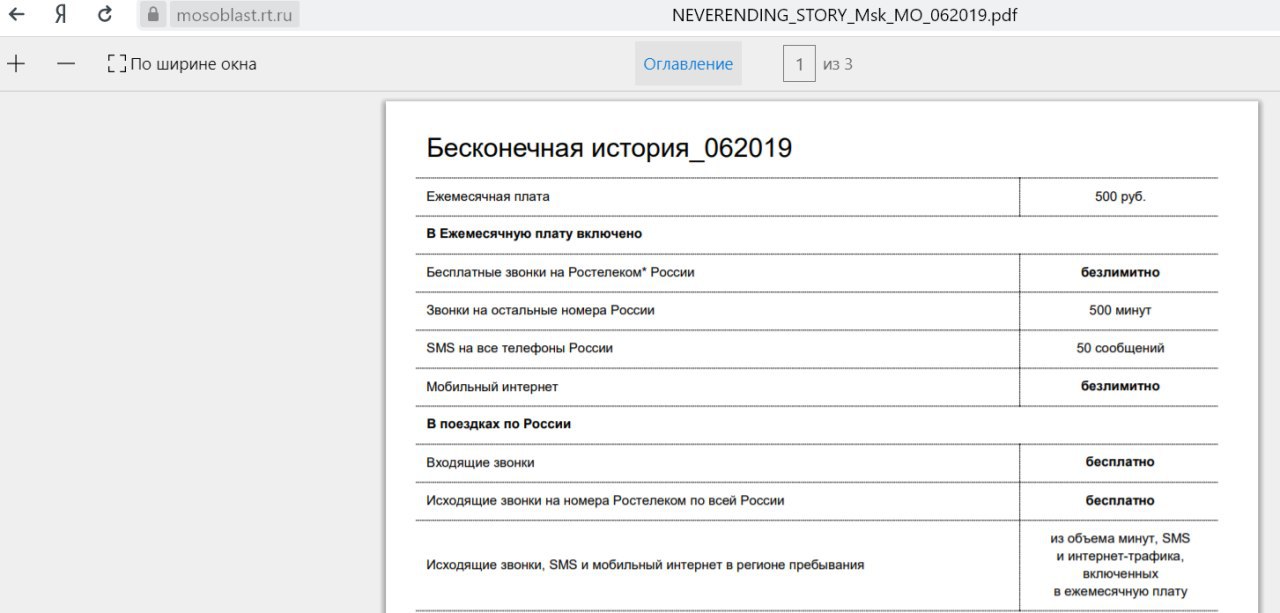The image size is (1280, 613).
Task: Click the padlock site security icon
Action: [x=153, y=15]
